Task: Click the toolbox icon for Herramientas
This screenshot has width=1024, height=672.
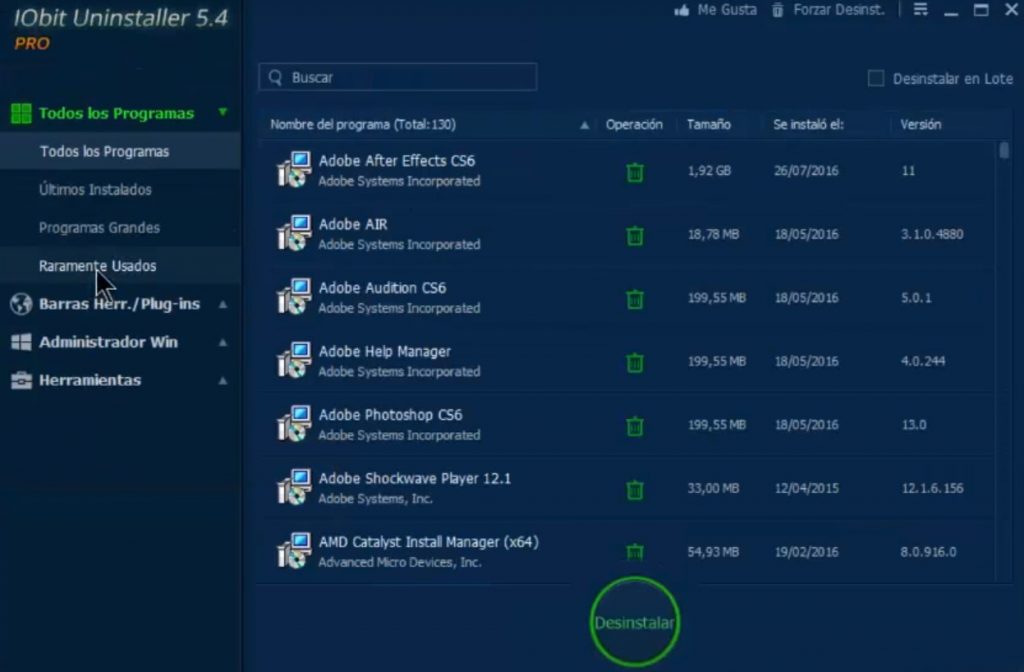Action: [x=21, y=380]
